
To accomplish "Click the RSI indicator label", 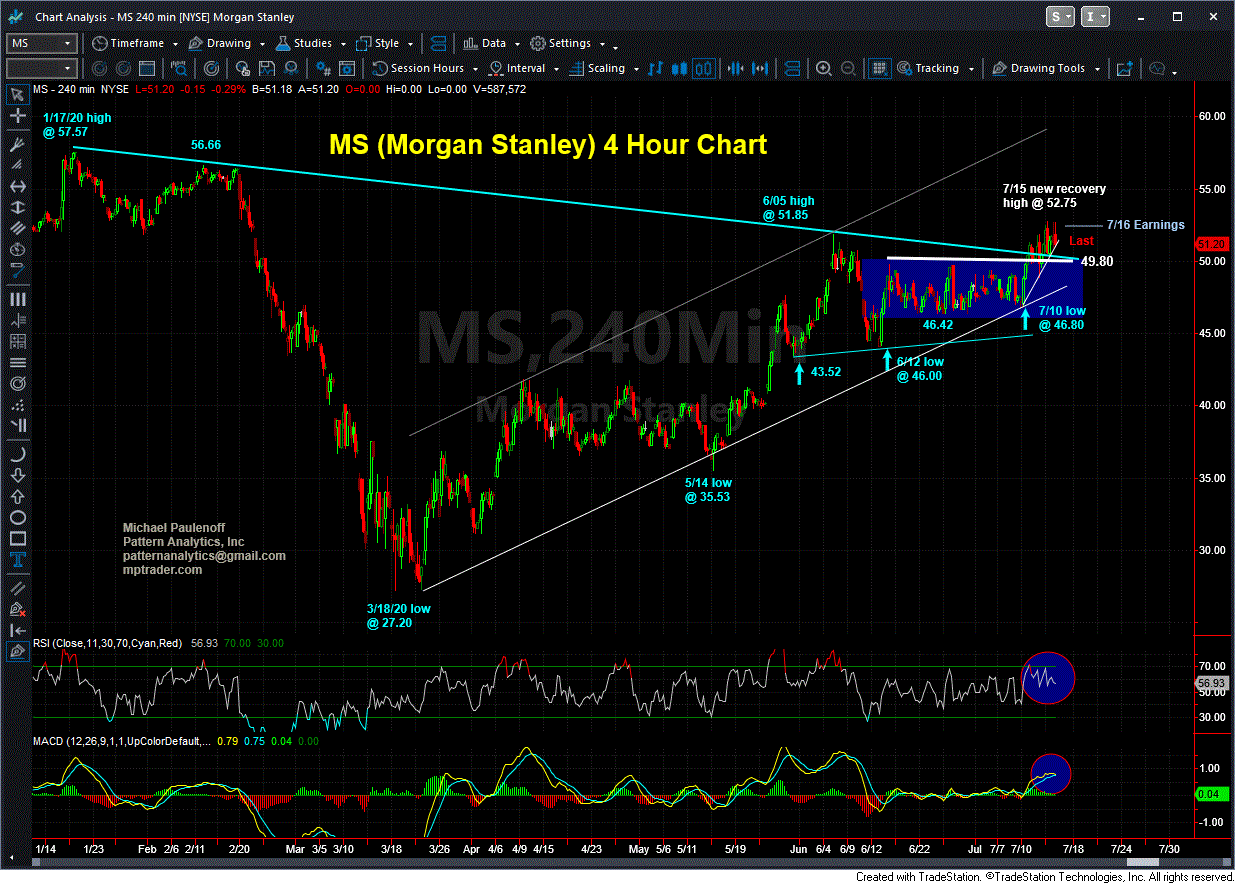I will 107,643.
